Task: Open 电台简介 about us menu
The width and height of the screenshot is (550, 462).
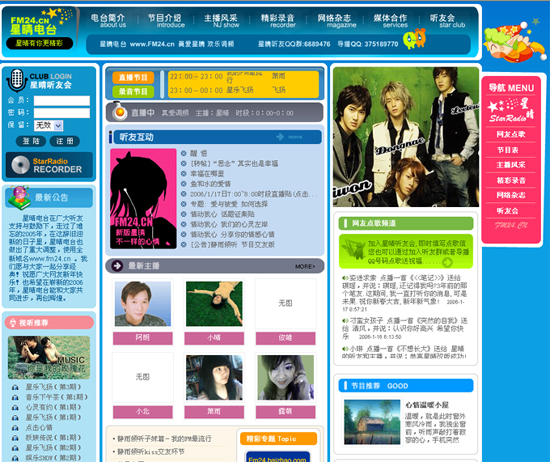Action: point(108,20)
